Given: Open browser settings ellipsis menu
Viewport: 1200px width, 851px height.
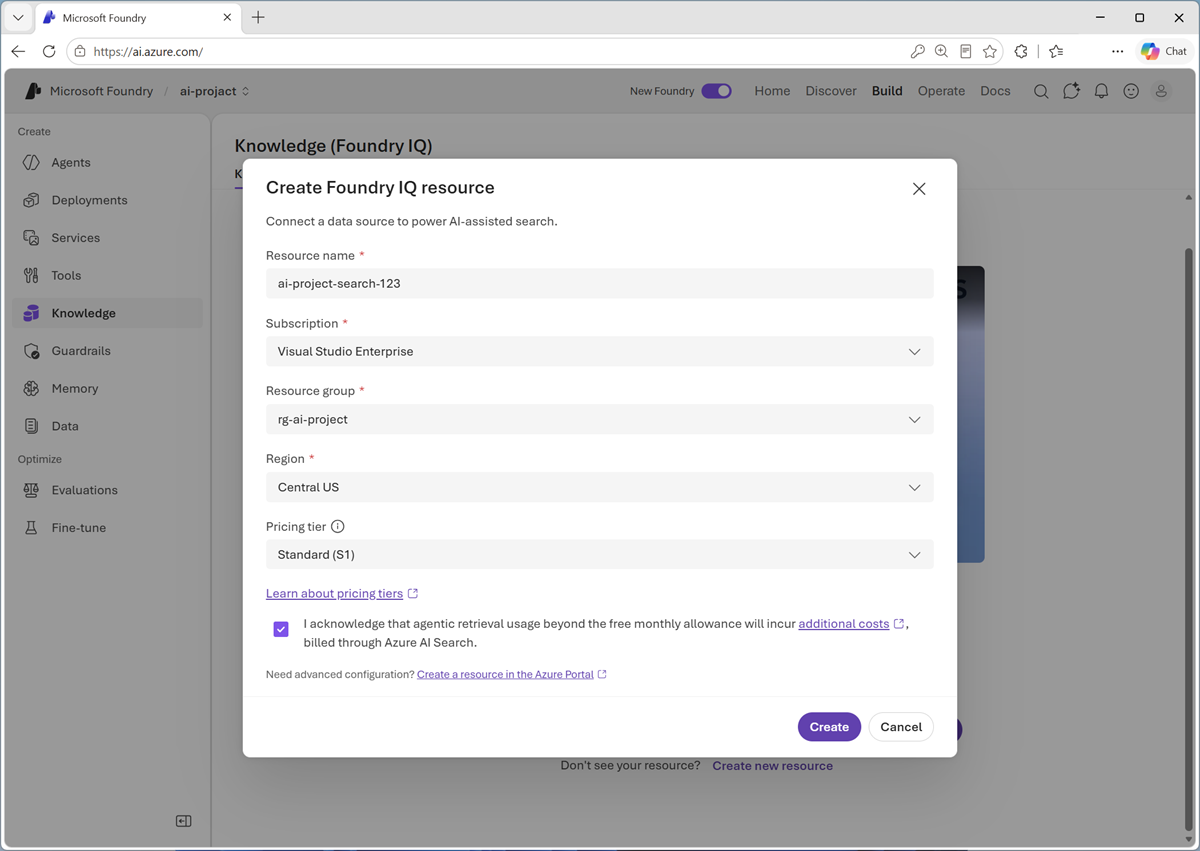Looking at the screenshot, I should coord(1117,51).
